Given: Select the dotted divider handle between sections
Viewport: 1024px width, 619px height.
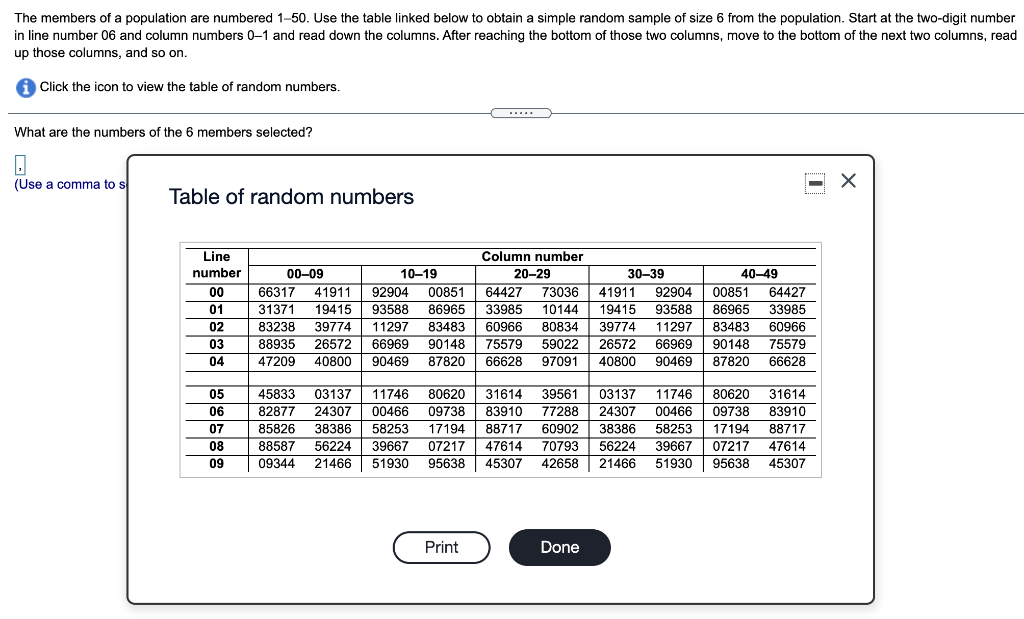Looking at the screenshot, I should 521,113.
